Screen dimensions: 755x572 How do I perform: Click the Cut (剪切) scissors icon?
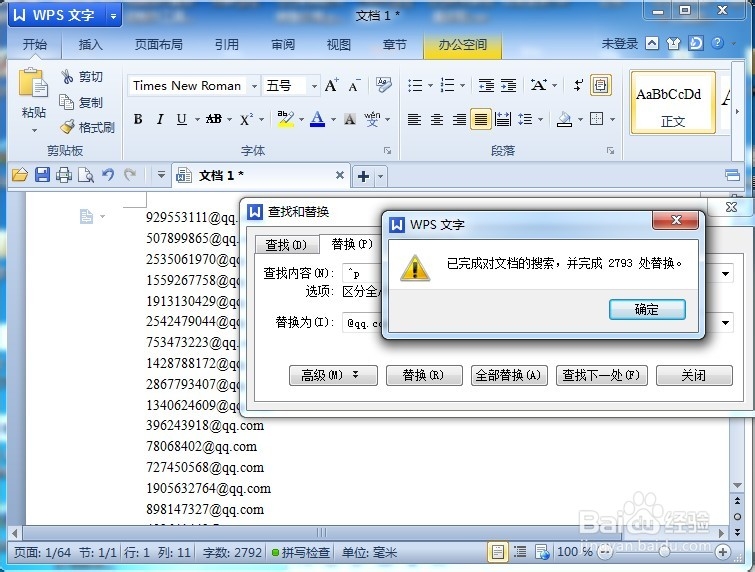67,77
